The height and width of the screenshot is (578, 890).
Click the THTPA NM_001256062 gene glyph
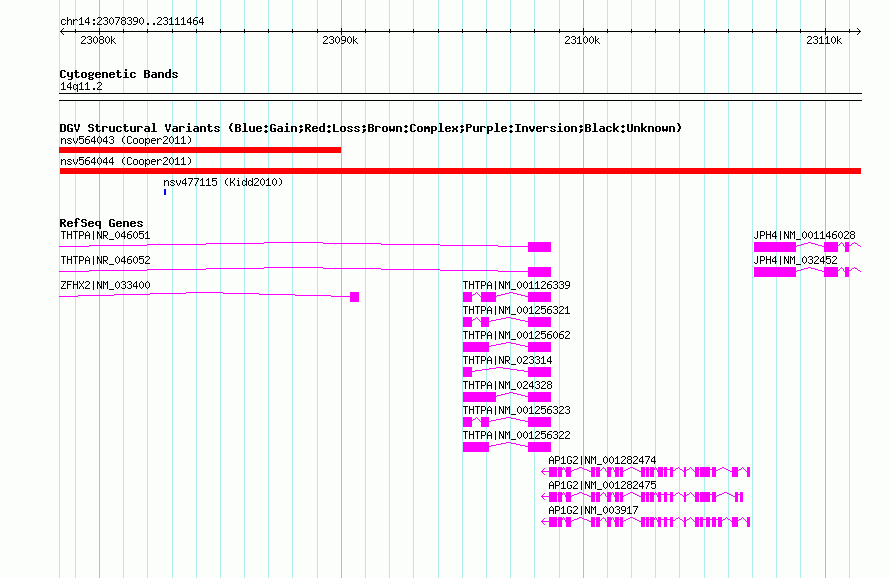pos(507,347)
